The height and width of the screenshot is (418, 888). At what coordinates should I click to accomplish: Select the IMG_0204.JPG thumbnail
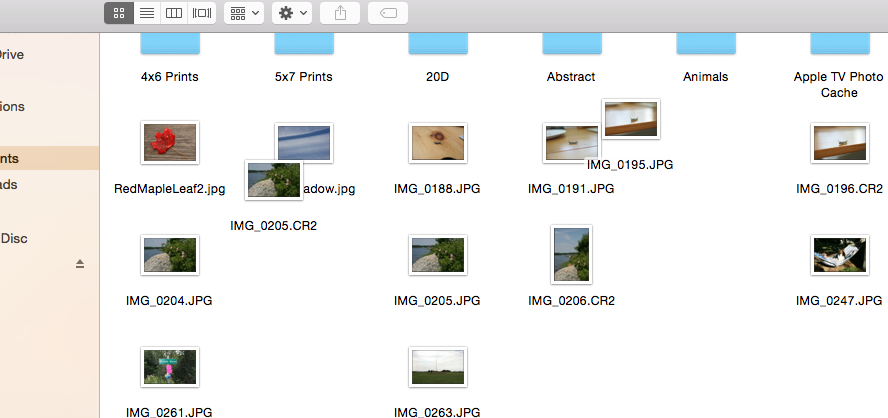click(x=170, y=255)
